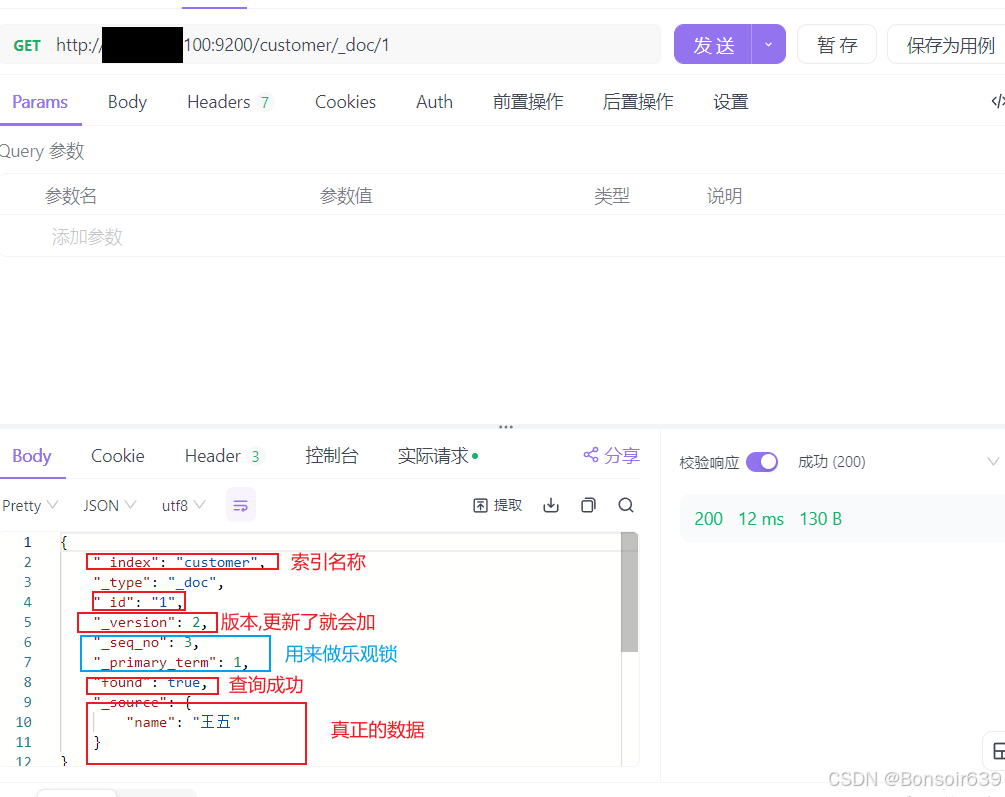Screen dimensions: 1005x797
Task: Click the copy response icon
Action: tap(588, 505)
